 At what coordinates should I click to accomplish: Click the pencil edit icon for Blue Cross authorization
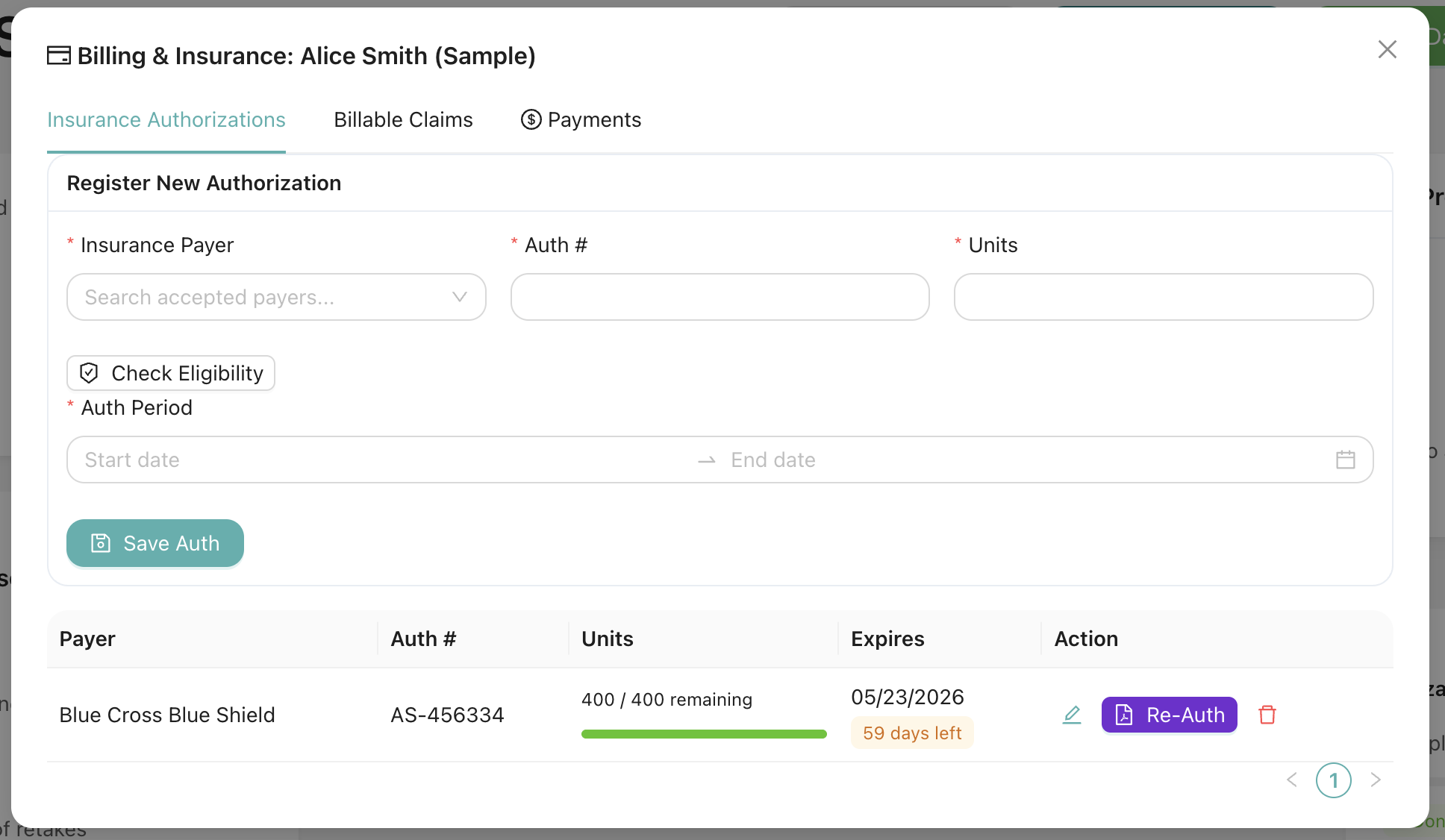coord(1072,715)
